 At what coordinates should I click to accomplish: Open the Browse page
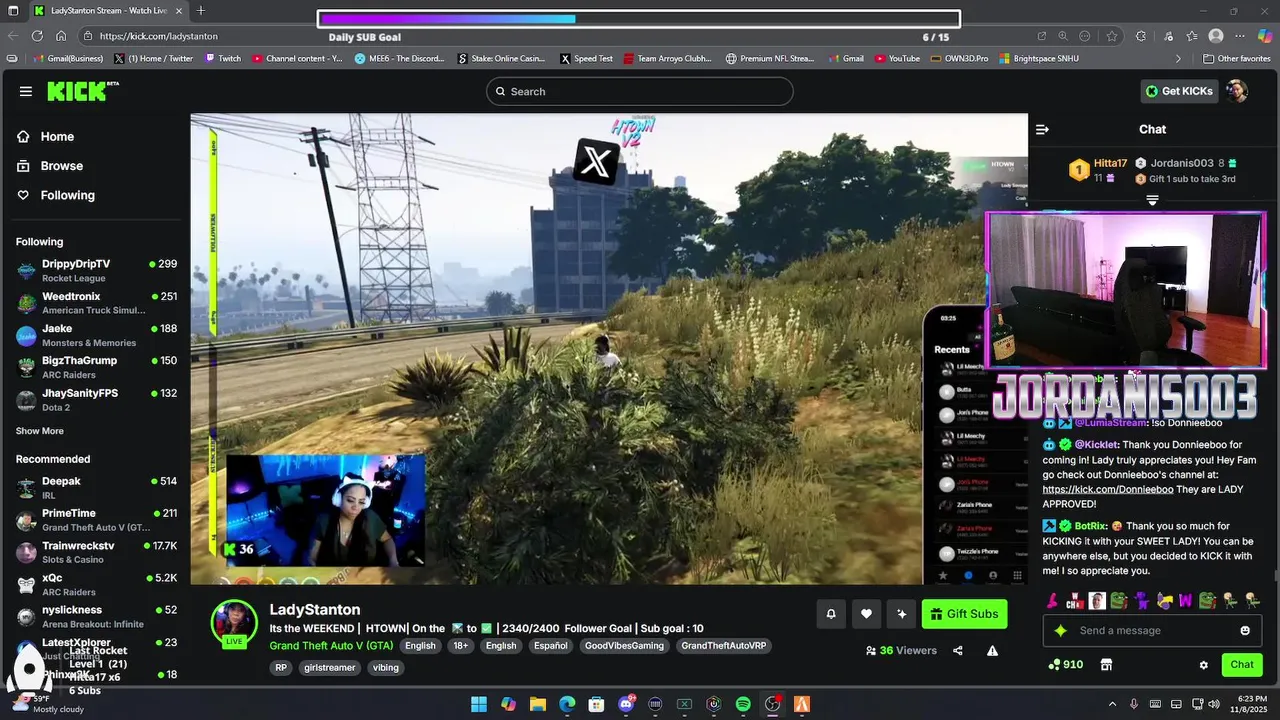[50, 166]
